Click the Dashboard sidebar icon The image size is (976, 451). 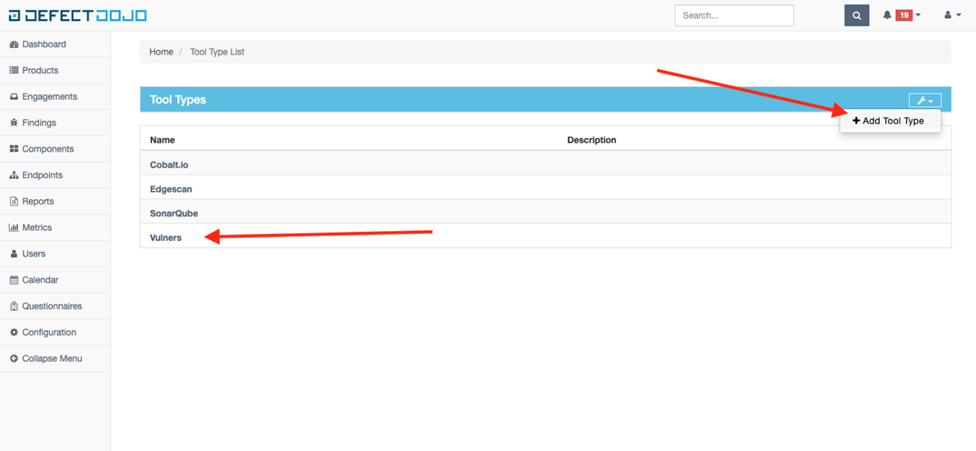(14, 45)
